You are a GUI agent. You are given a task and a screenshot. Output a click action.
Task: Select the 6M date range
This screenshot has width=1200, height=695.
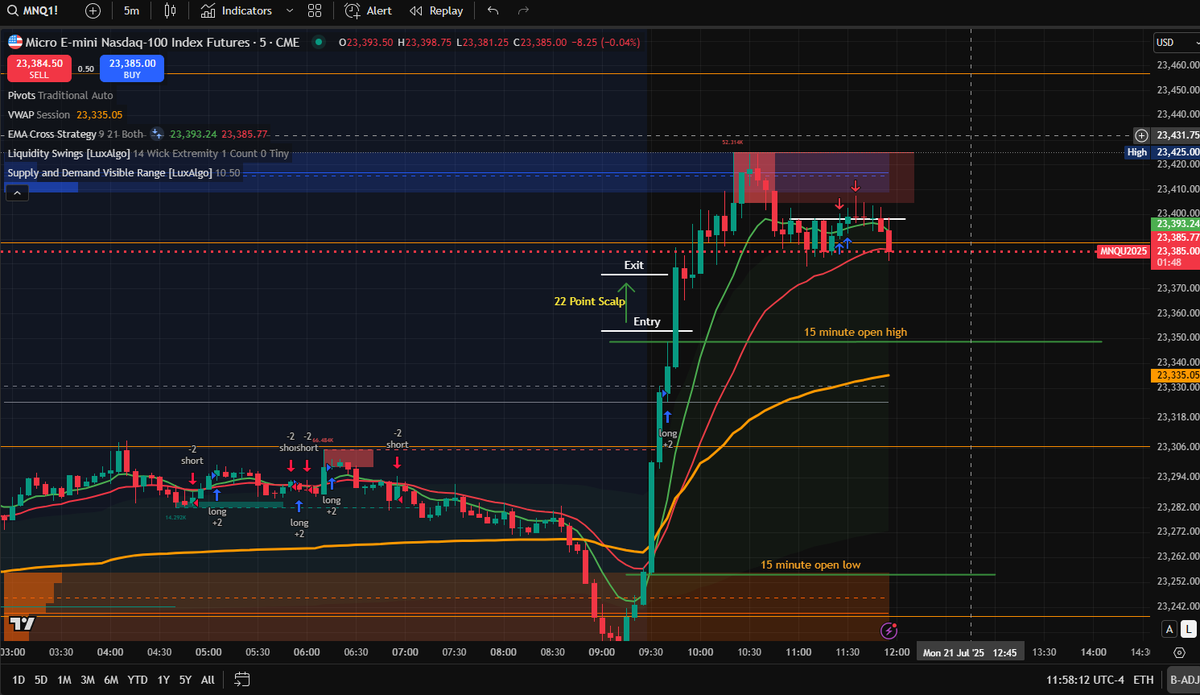tap(113, 680)
